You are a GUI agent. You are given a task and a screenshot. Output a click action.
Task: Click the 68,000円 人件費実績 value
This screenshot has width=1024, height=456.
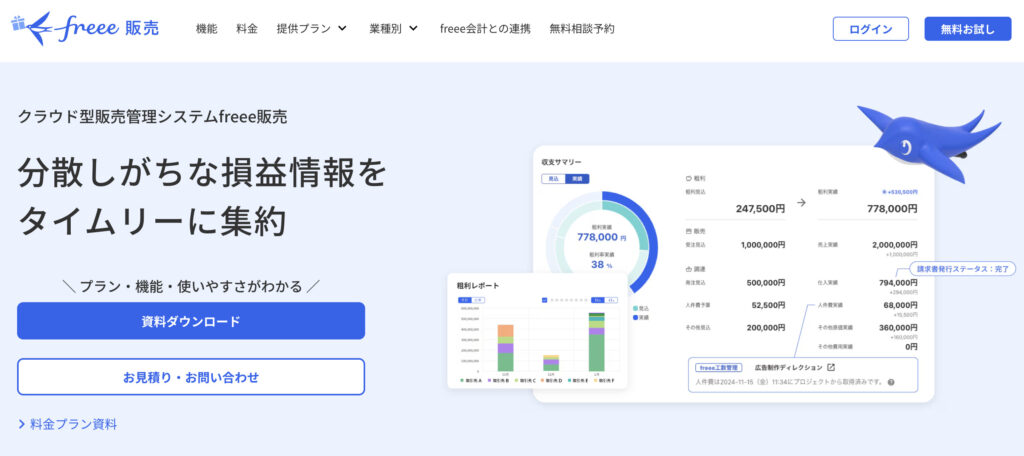[x=901, y=305]
